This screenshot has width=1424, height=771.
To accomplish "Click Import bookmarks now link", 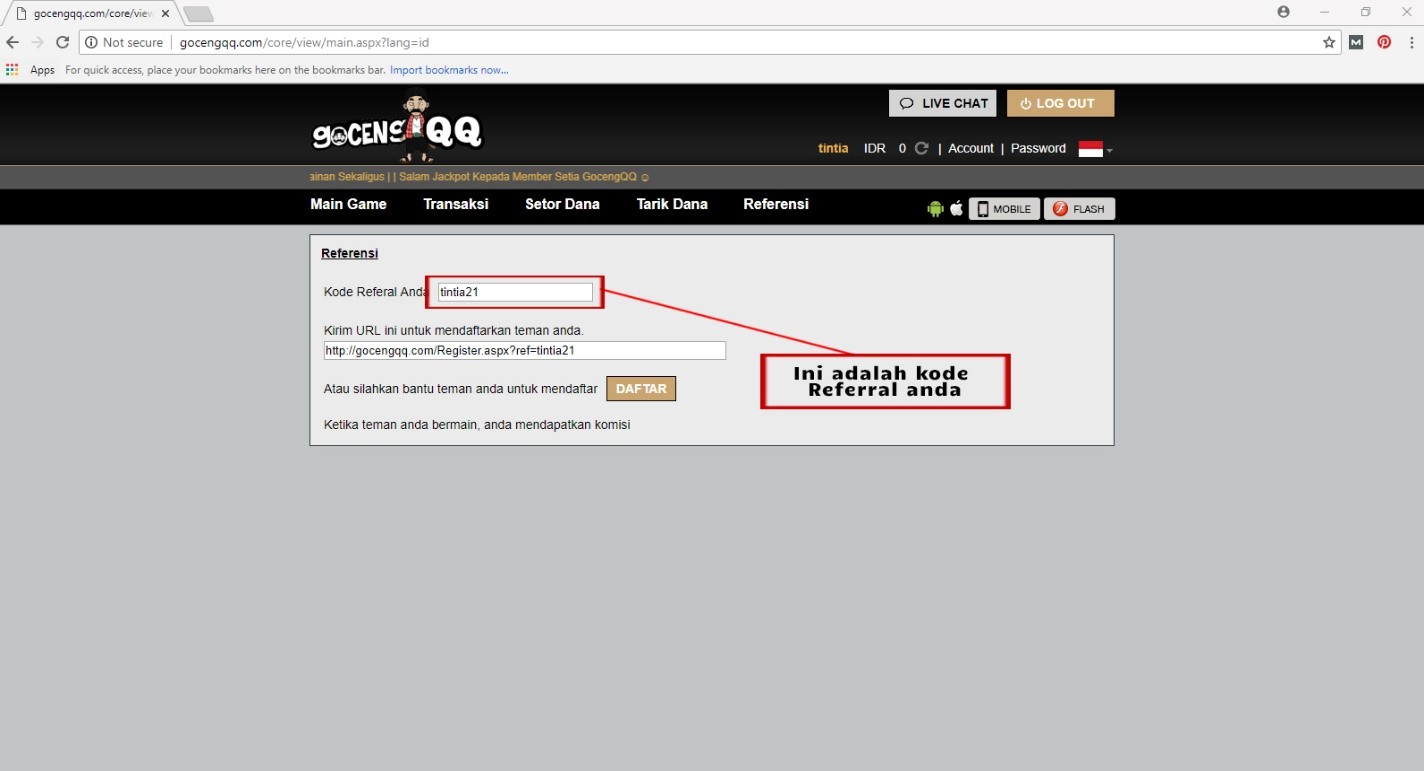I will (x=449, y=70).
